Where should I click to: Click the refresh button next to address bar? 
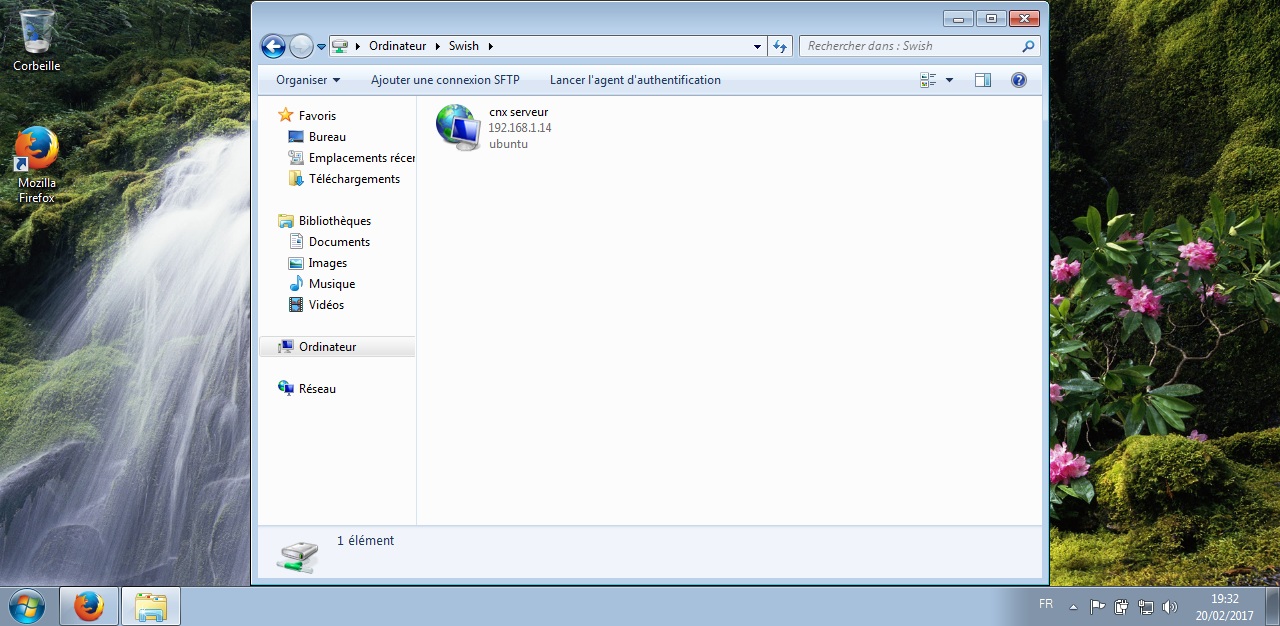[x=781, y=46]
